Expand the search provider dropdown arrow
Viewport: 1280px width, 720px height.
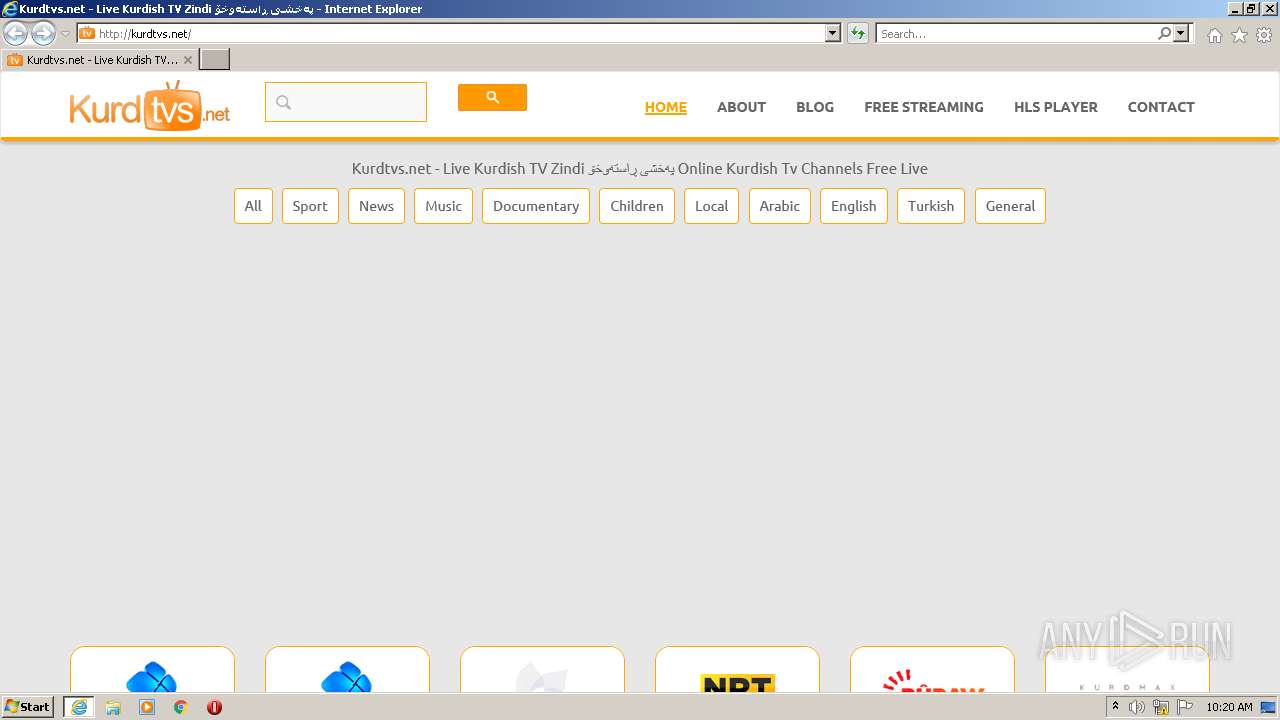(x=1181, y=33)
